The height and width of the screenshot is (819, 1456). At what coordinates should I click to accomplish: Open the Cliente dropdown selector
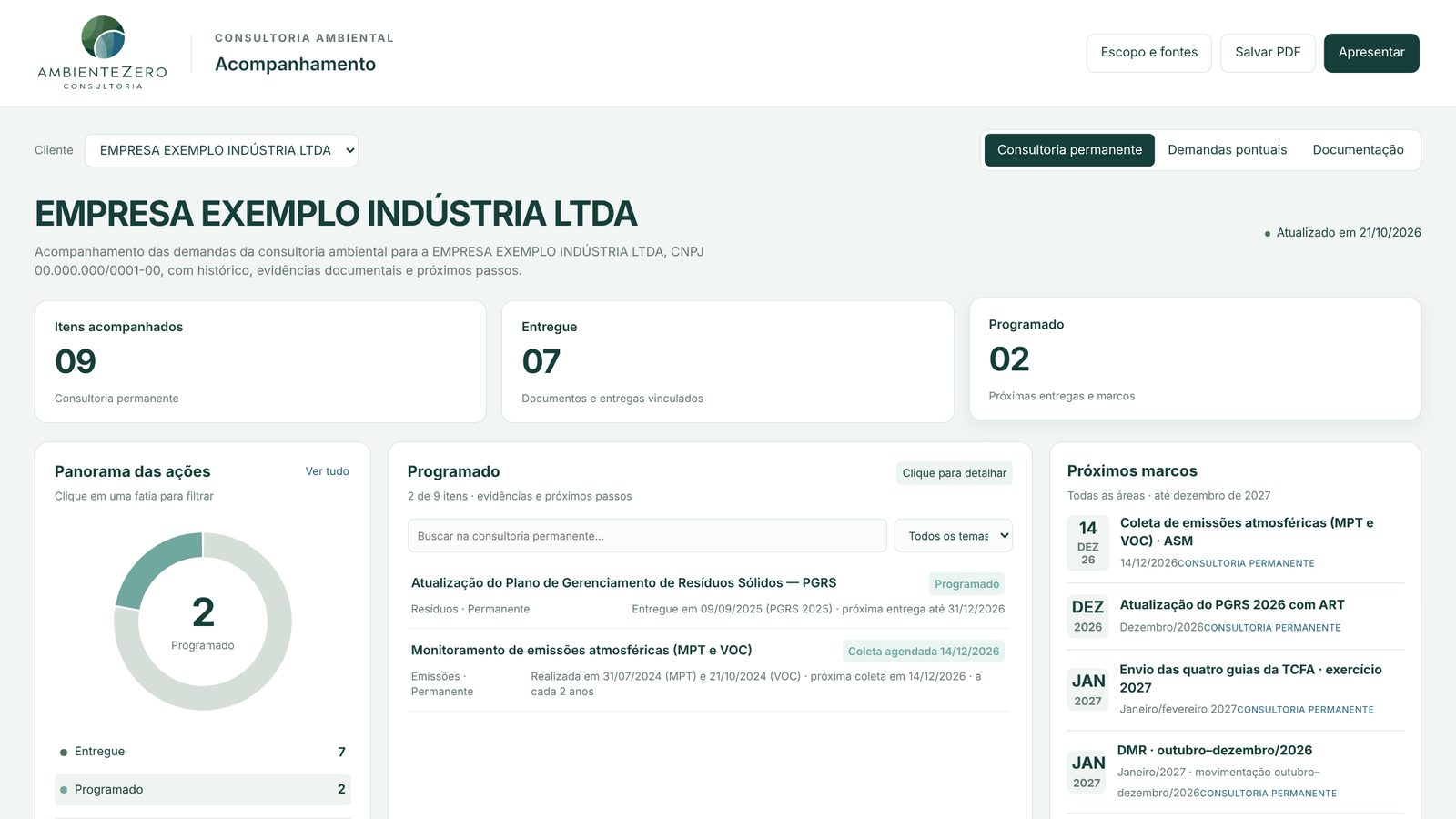221,150
